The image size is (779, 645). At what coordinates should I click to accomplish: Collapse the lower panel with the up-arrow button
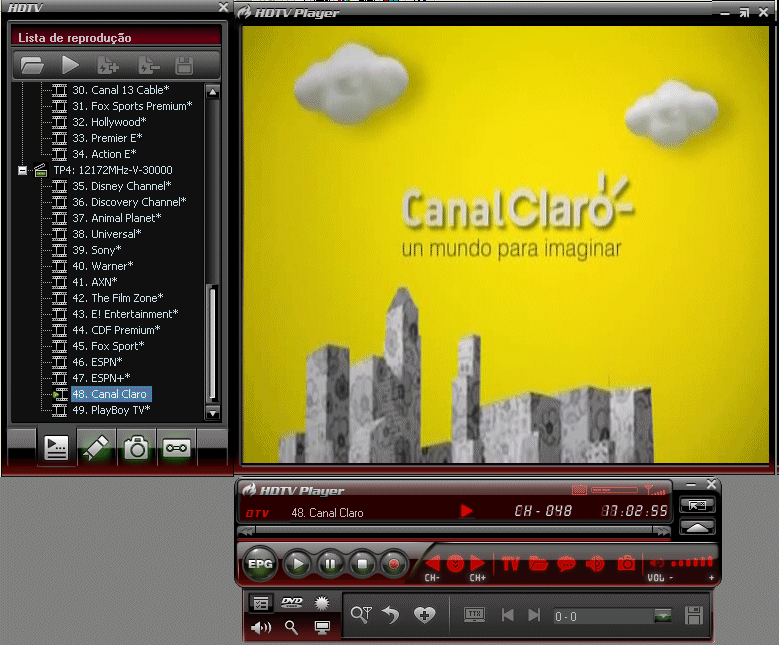[697, 527]
